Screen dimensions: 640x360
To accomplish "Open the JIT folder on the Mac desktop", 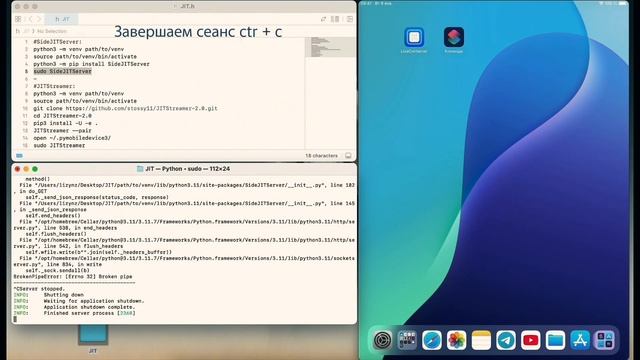I will coord(93,339).
